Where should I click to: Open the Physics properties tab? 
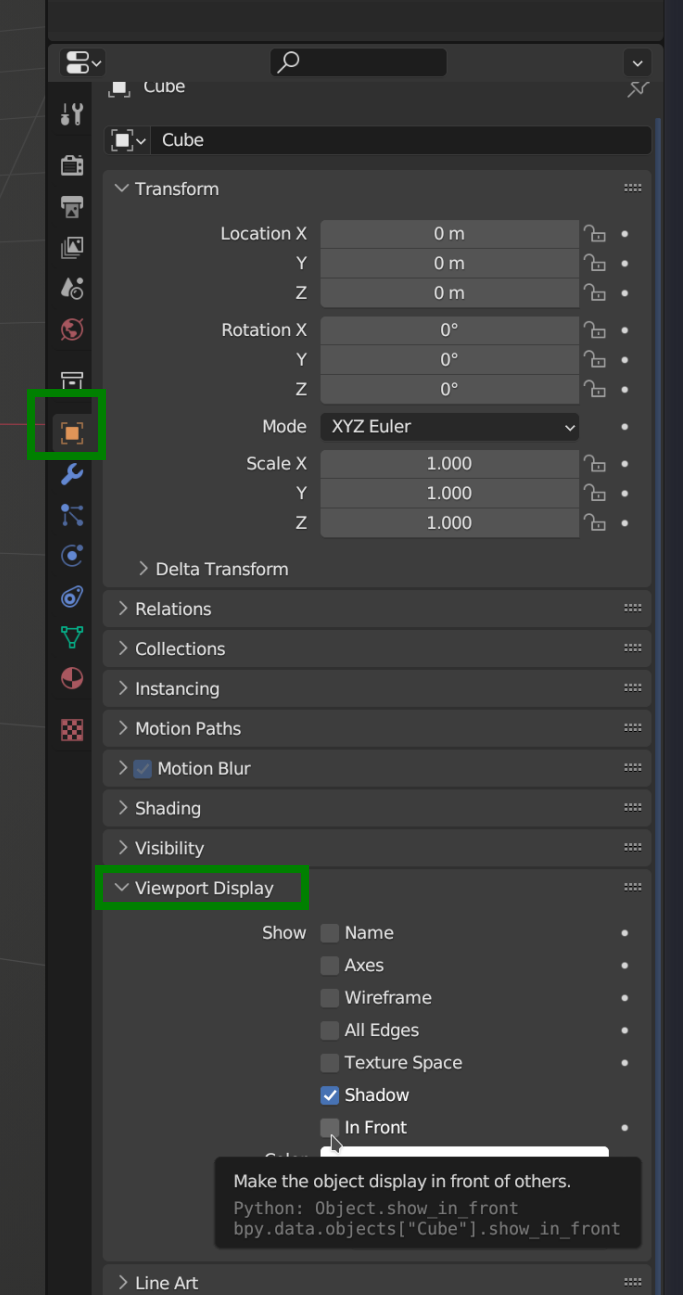pyautogui.click(x=71, y=556)
